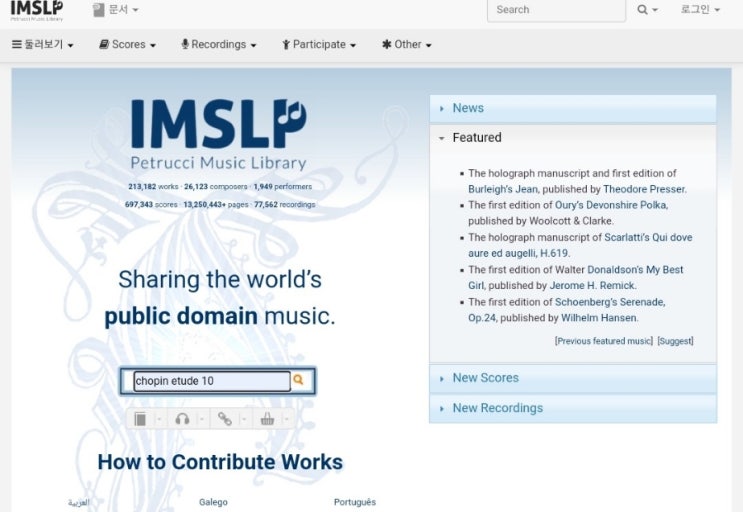Click the large IMSLP Petrucci Music Library logo

219,135
